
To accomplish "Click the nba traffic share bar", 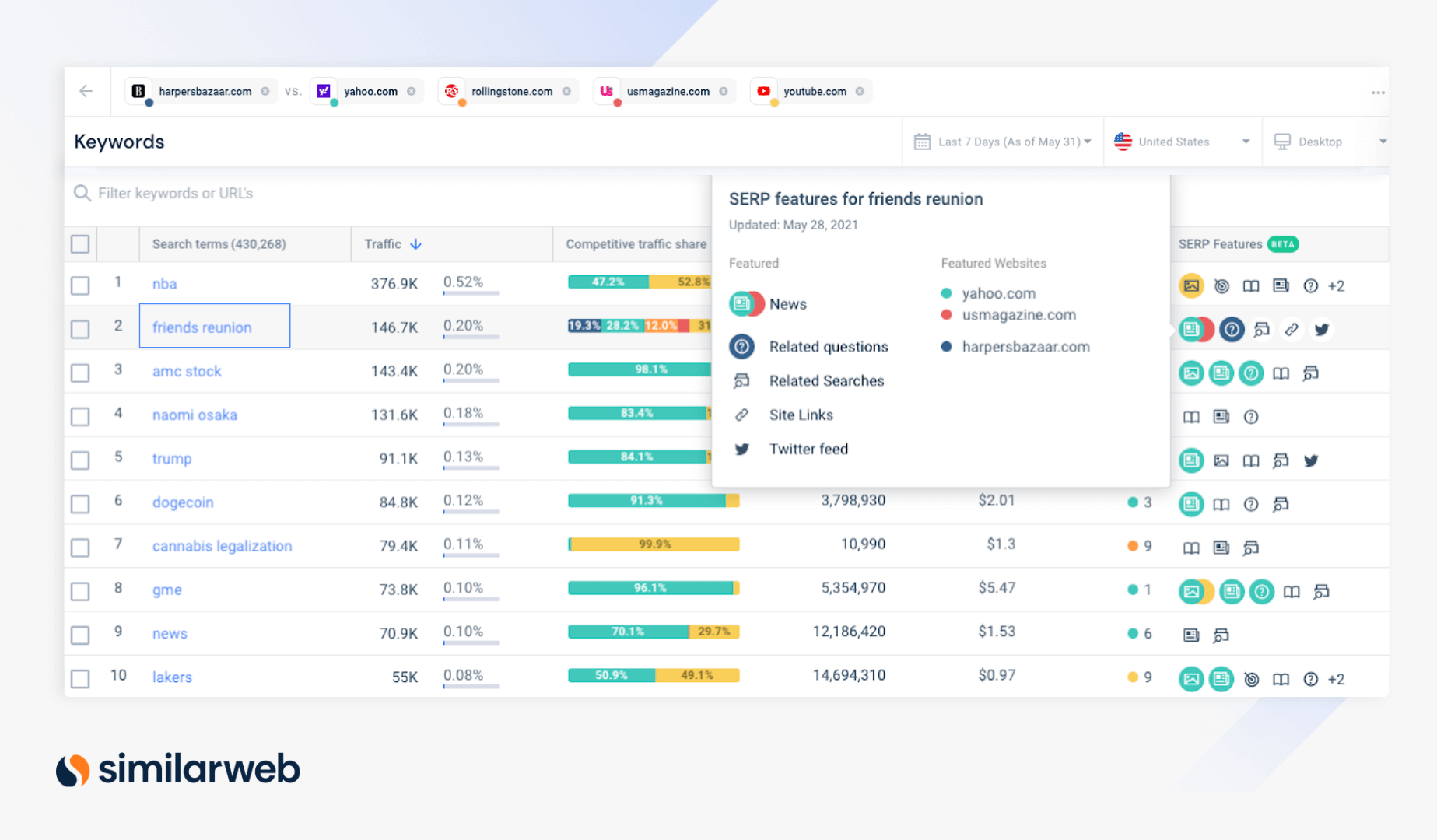I will pos(640,282).
